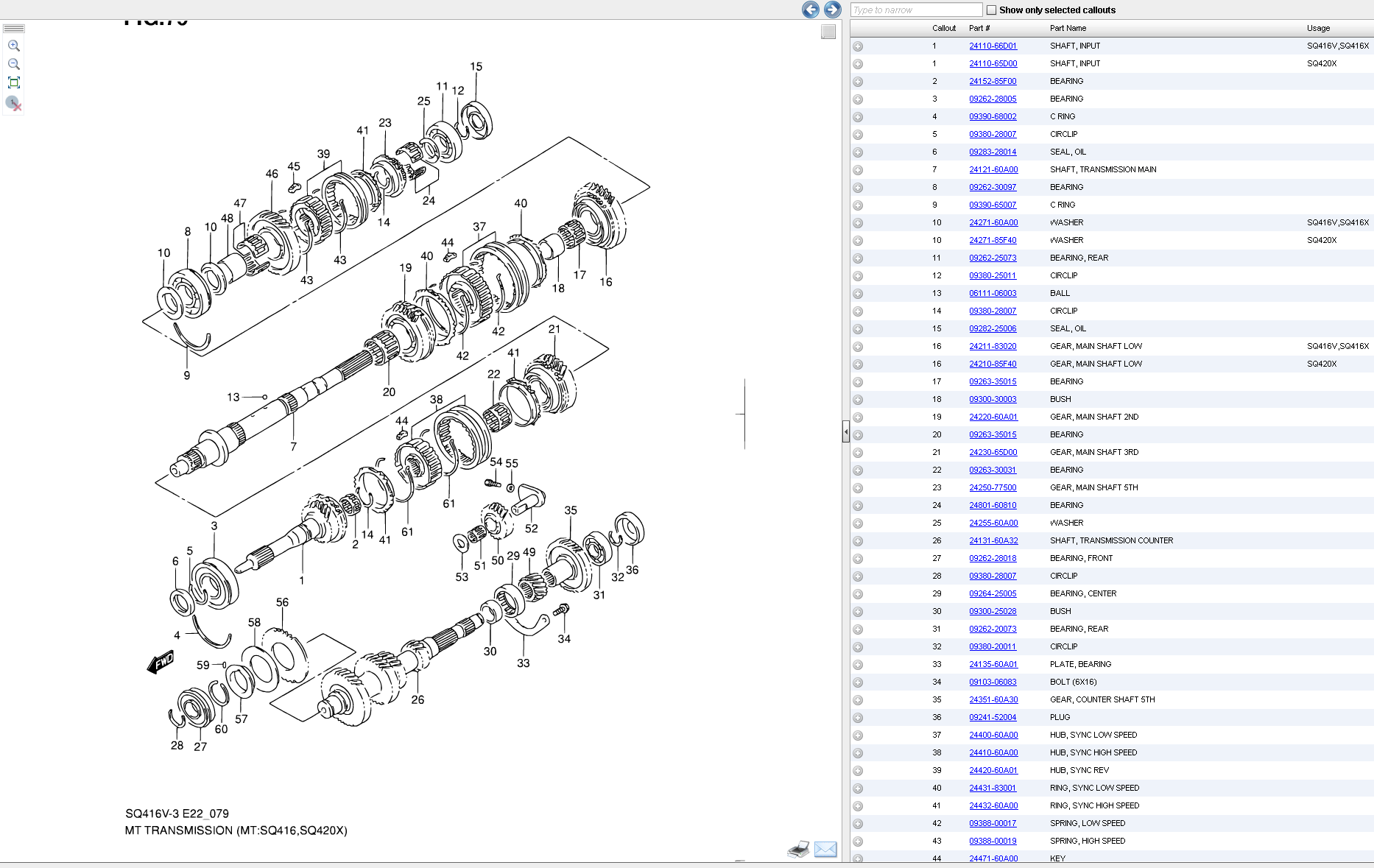Sort by the Usage column header
The width and height of the screenshot is (1374, 868).
point(1318,28)
